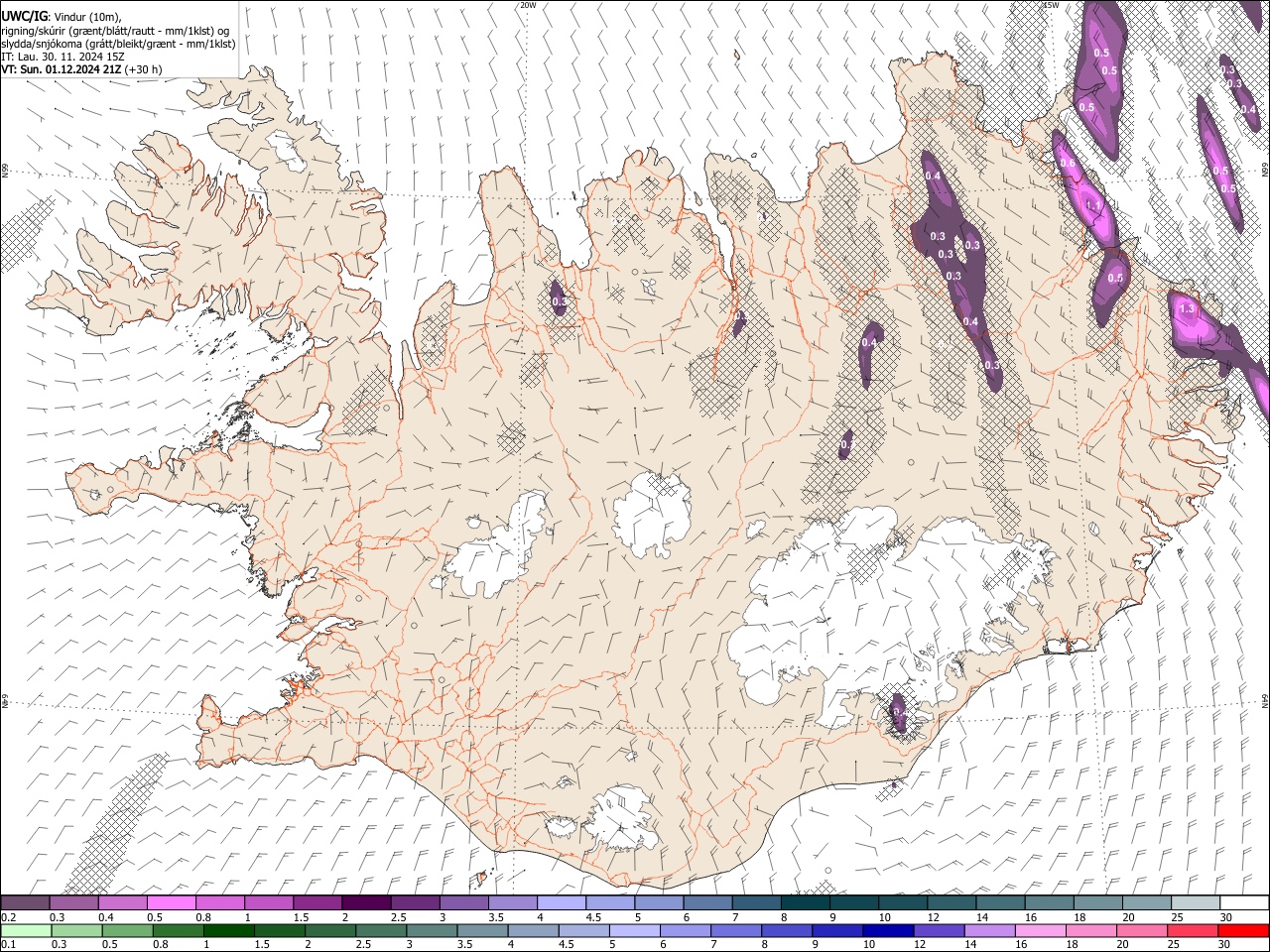The height and width of the screenshot is (952, 1270).
Task: Pick upper legend swatch between 8 and 9
Action: pyautogui.click(x=806, y=902)
